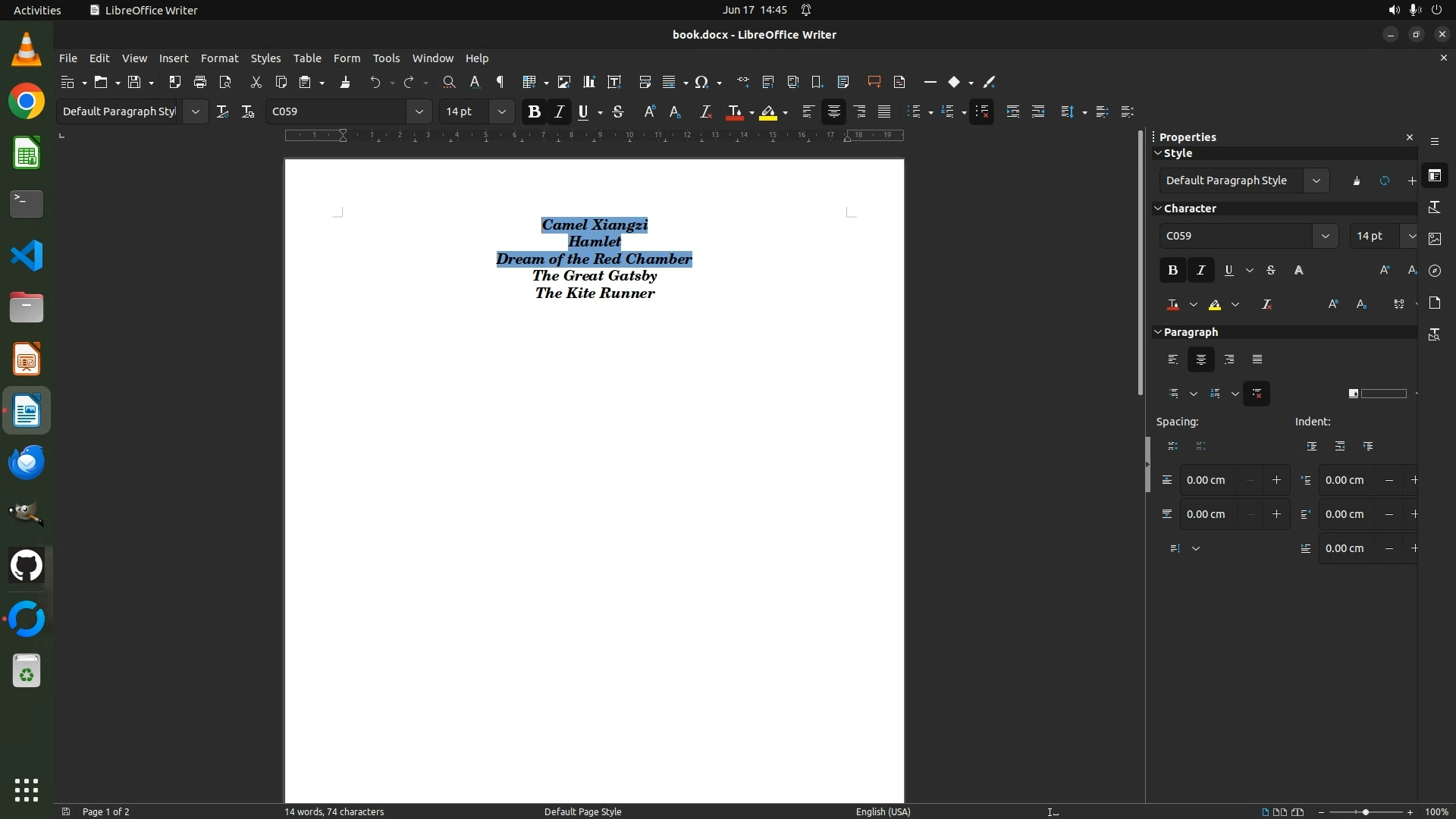Insert image using toolbar icon
Viewport: 1456px width, 819px height.
(x=563, y=82)
